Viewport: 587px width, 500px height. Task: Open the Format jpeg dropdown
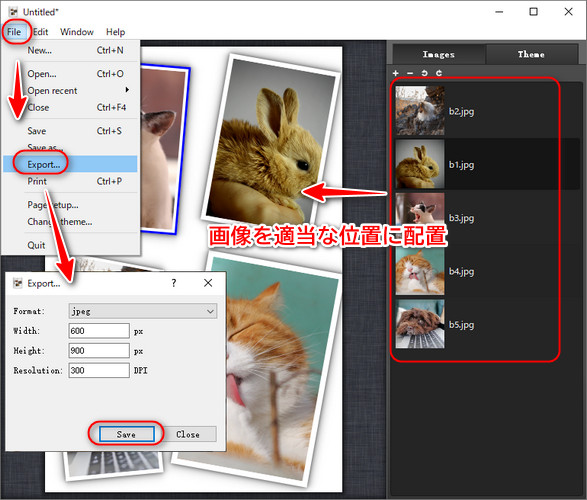tap(143, 311)
